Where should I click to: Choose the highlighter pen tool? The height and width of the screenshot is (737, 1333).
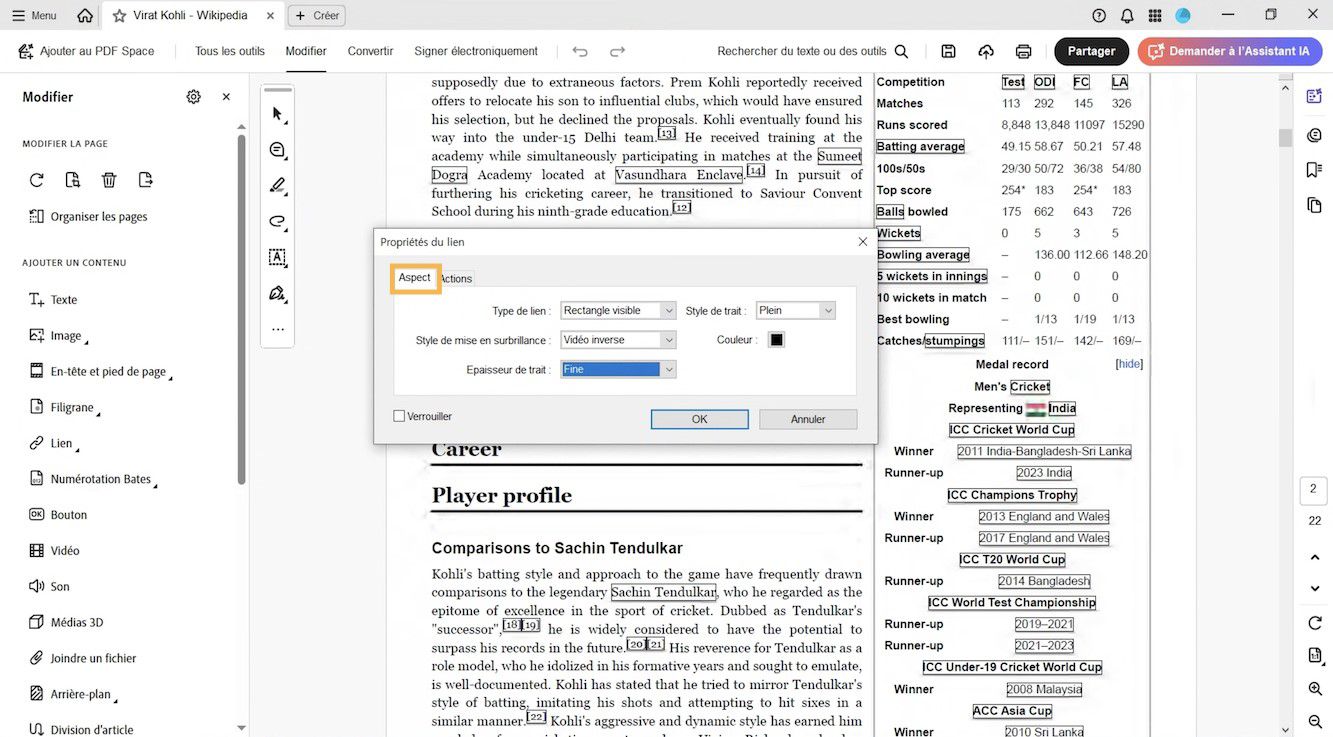point(277,185)
